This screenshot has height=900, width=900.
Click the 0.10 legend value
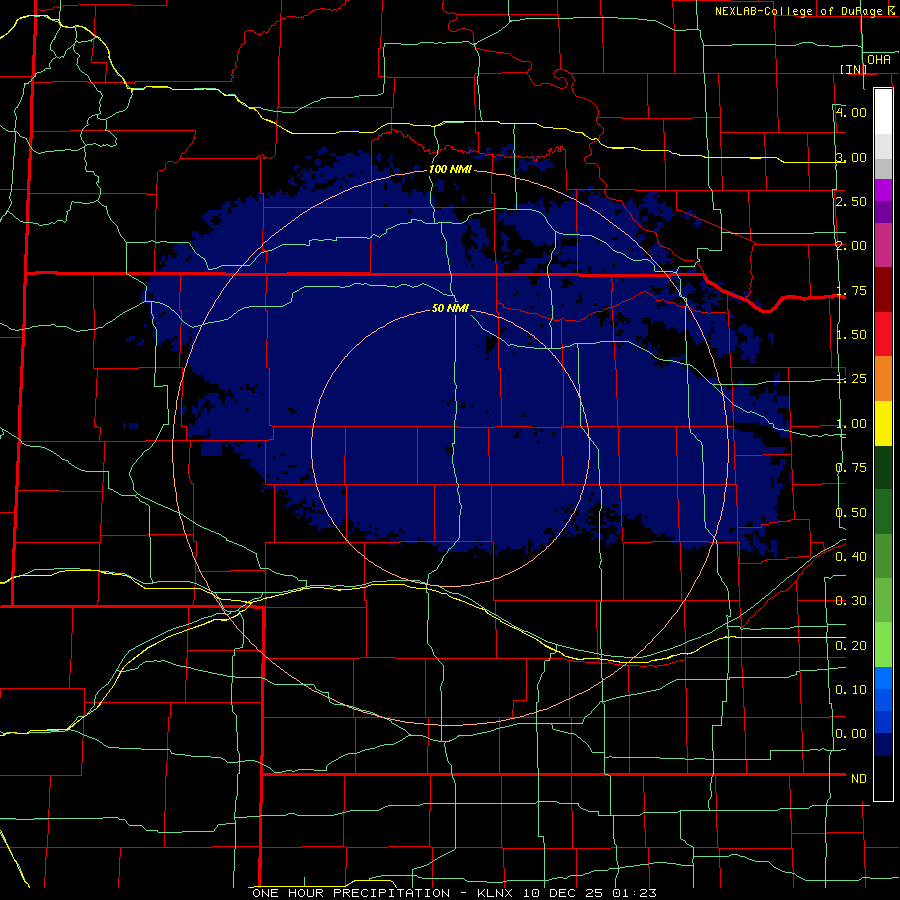[851, 689]
